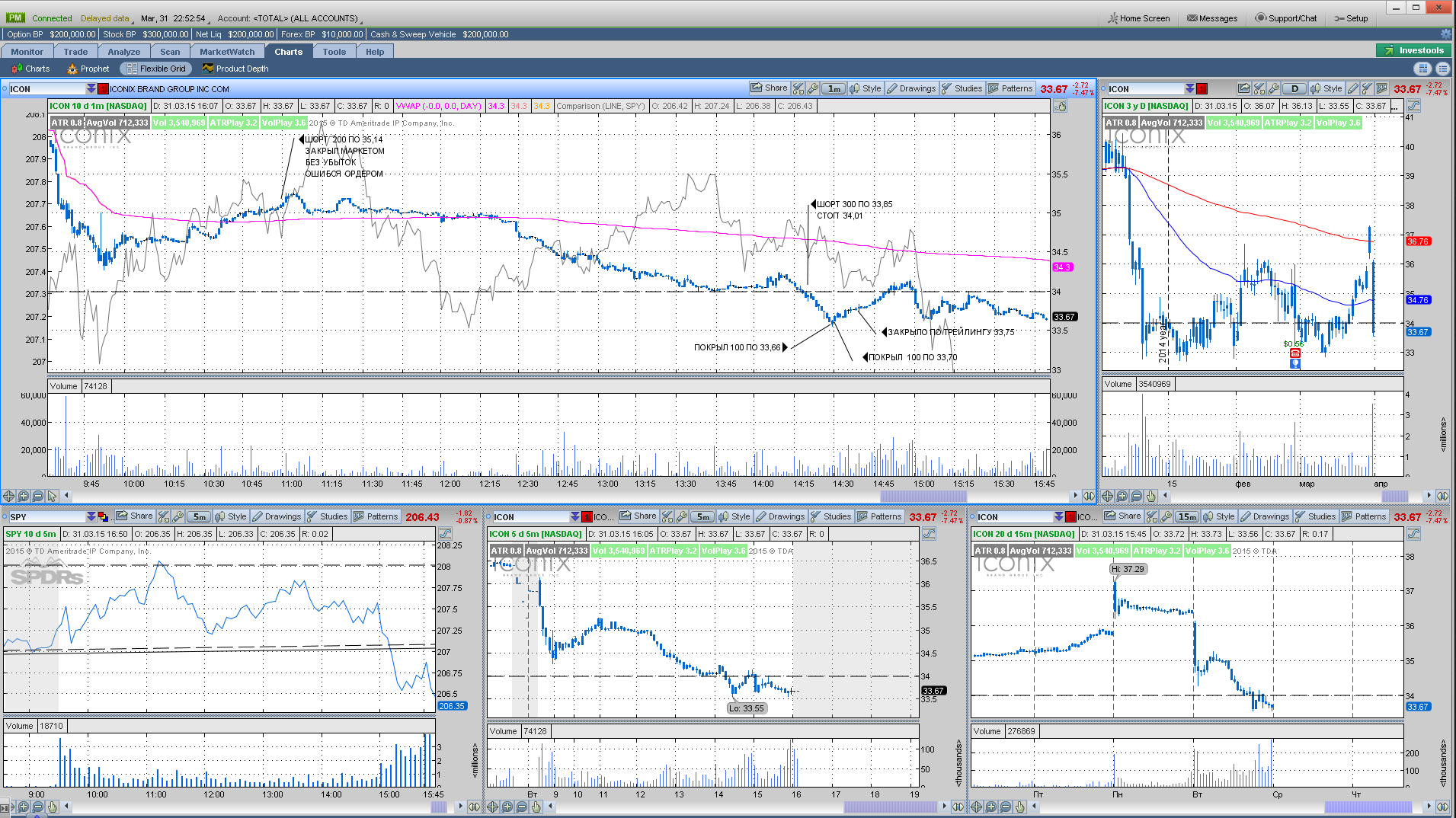
Task: Click drawings pencil icon in ICON daily chart
Action: click(1353, 88)
